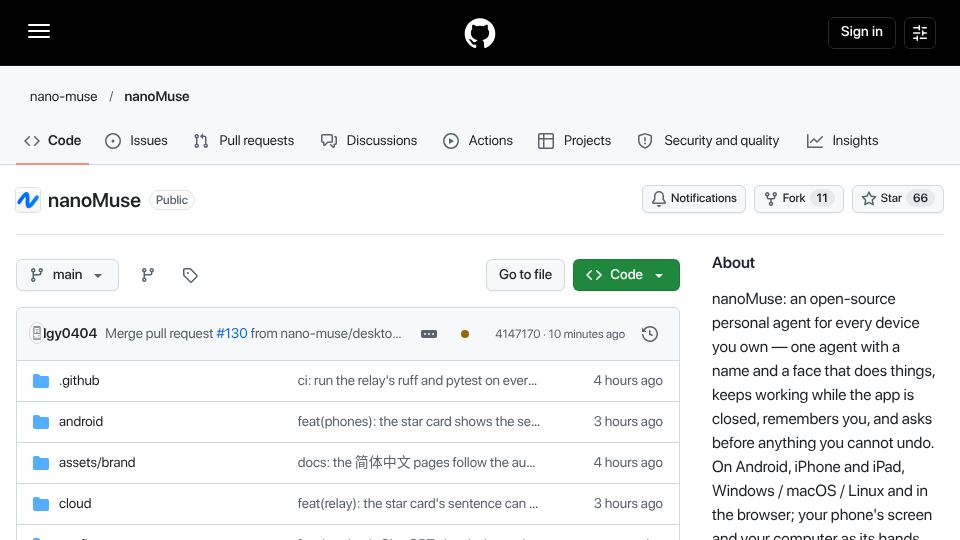Image resolution: width=960 pixels, height=540 pixels.
Task: Open the Discussions tab
Action: [369, 141]
